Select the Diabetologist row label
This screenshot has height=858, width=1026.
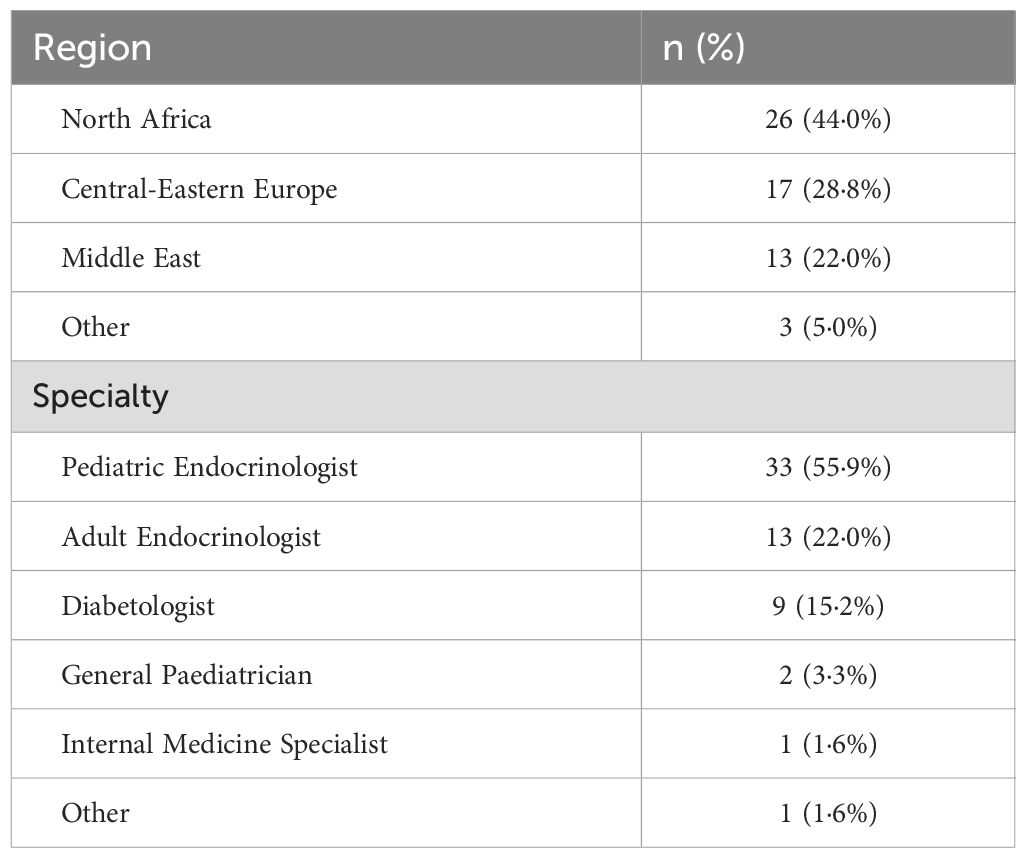[x=138, y=606]
